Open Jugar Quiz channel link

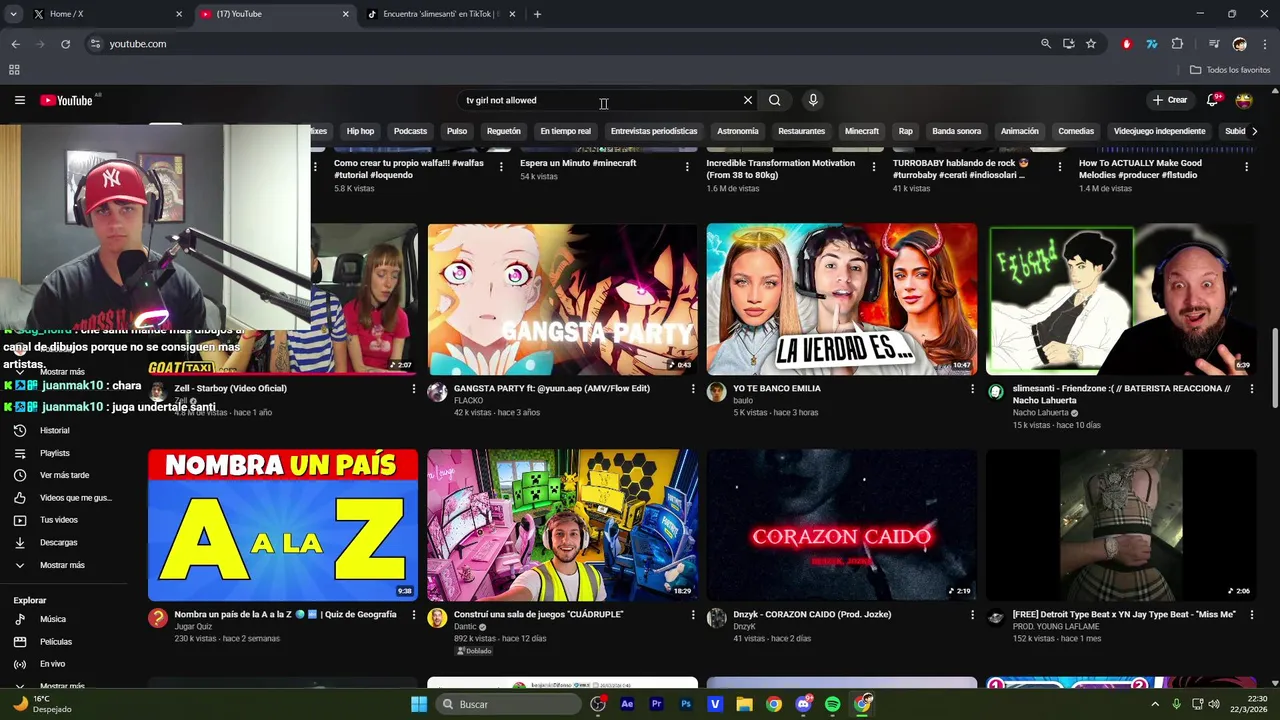tap(193, 626)
